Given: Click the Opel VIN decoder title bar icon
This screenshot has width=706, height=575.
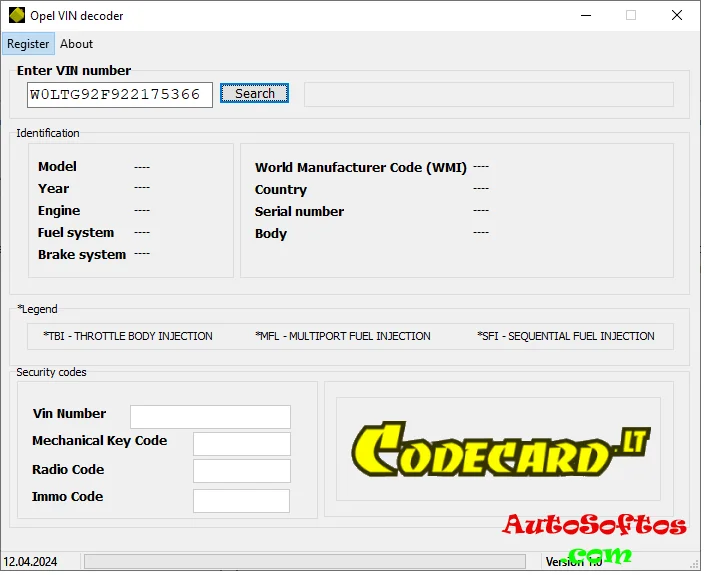Looking at the screenshot, I should pyautogui.click(x=16, y=16).
